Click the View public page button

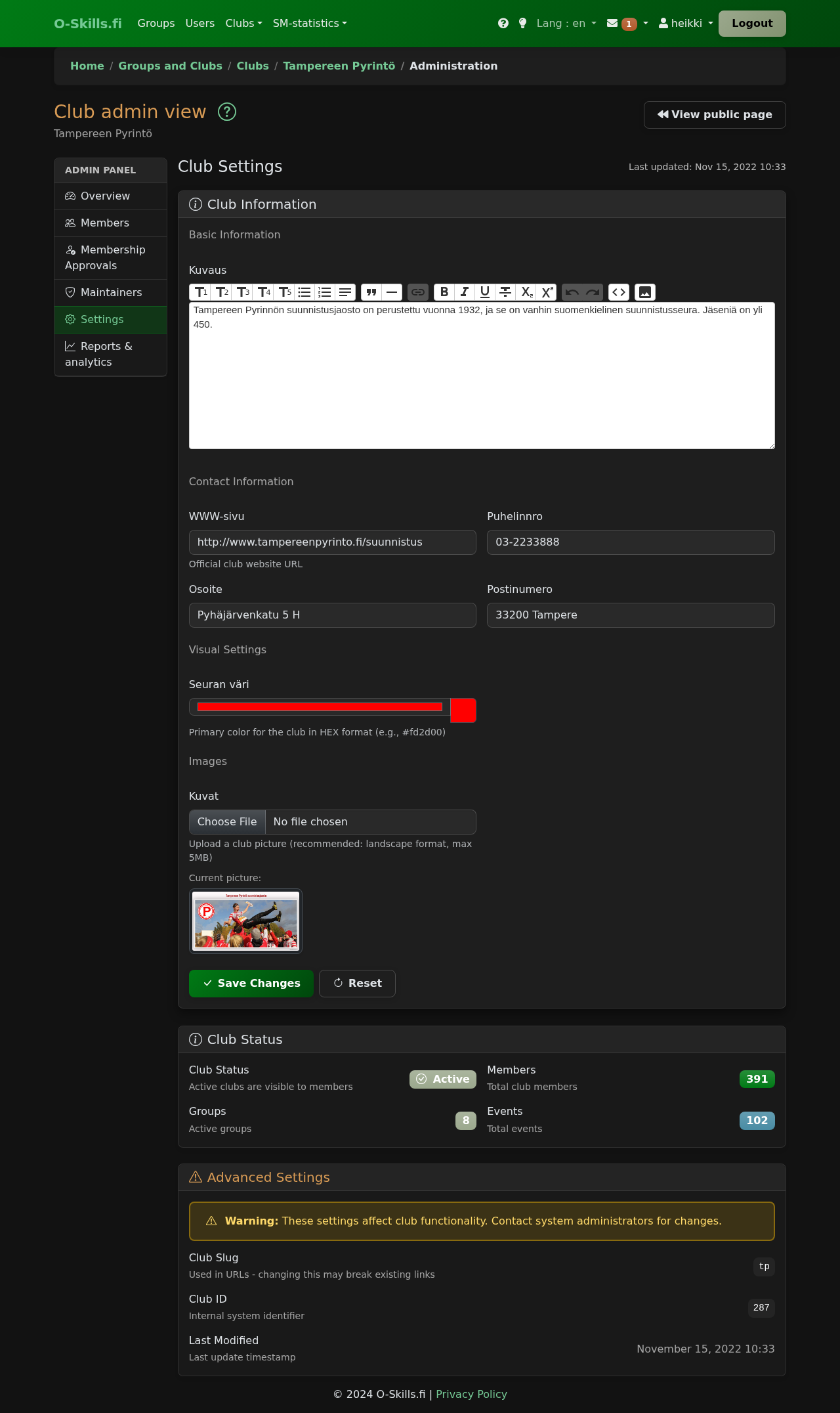click(x=715, y=115)
